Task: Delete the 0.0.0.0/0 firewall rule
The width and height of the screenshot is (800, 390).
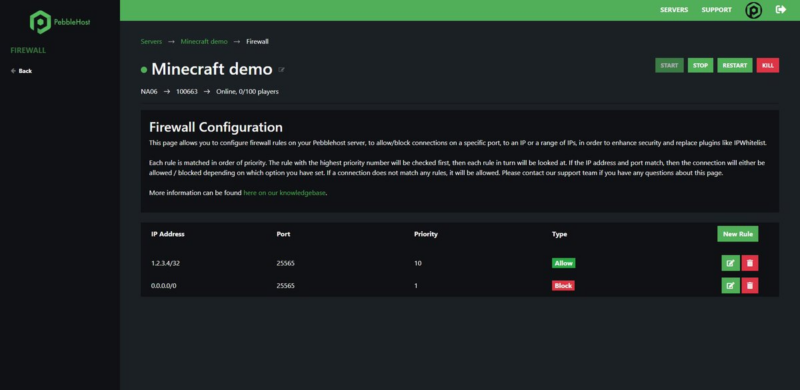Action: [x=749, y=285]
